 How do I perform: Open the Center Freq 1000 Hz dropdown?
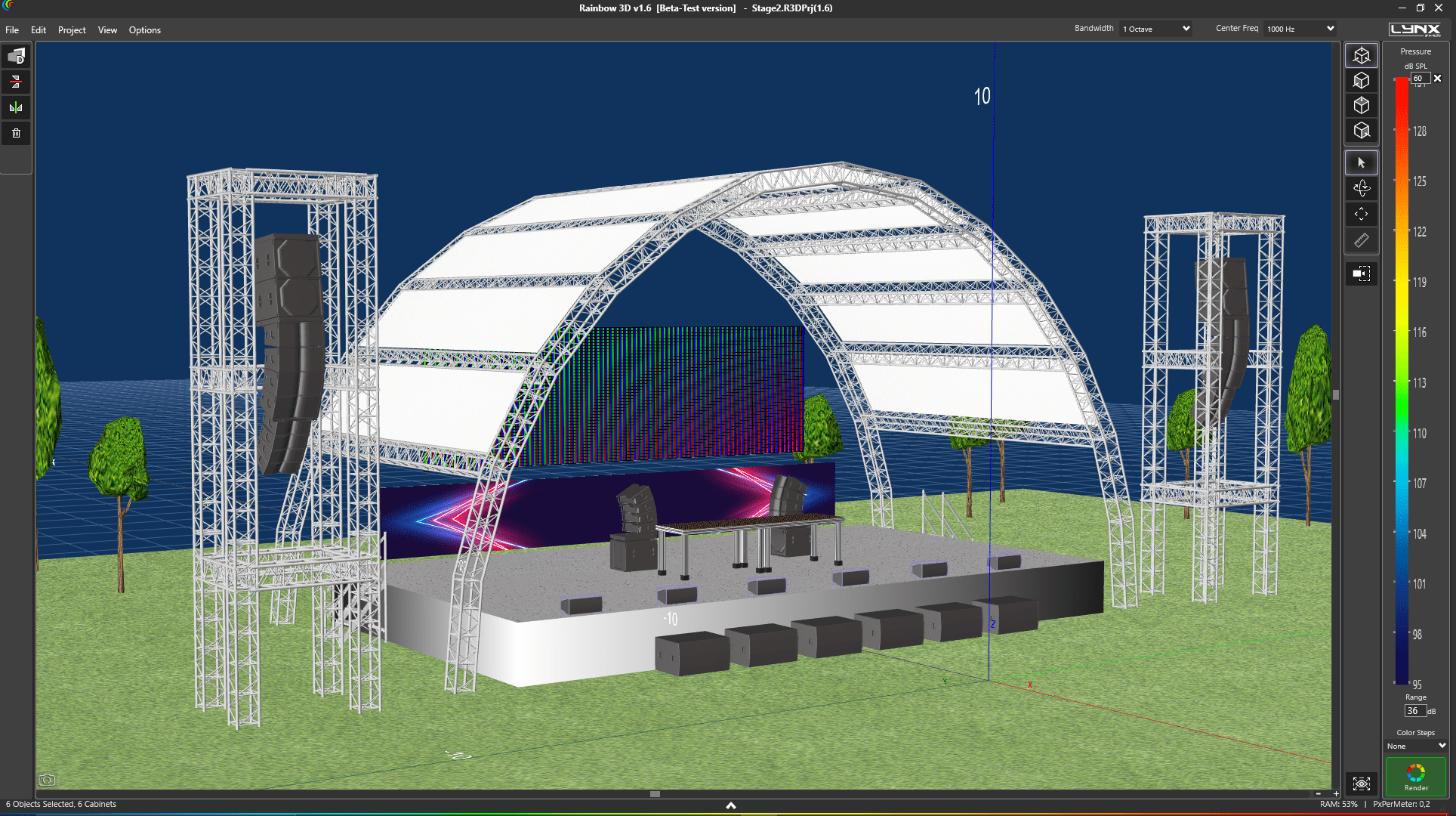(x=1300, y=29)
